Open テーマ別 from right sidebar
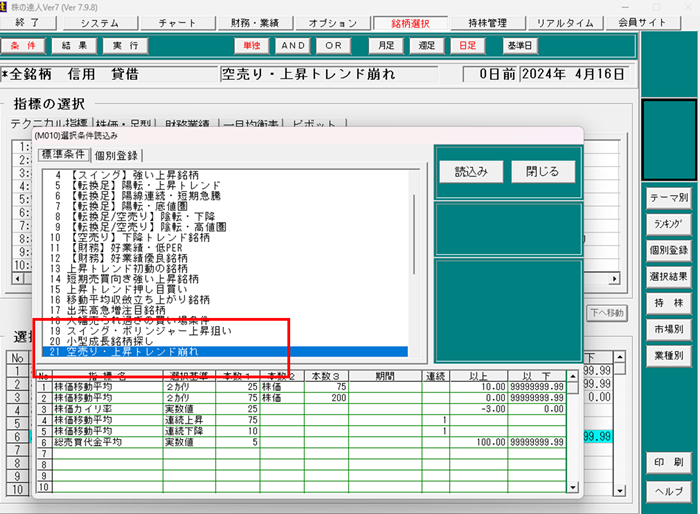Viewport: 700px width, 514px height. [669, 197]
